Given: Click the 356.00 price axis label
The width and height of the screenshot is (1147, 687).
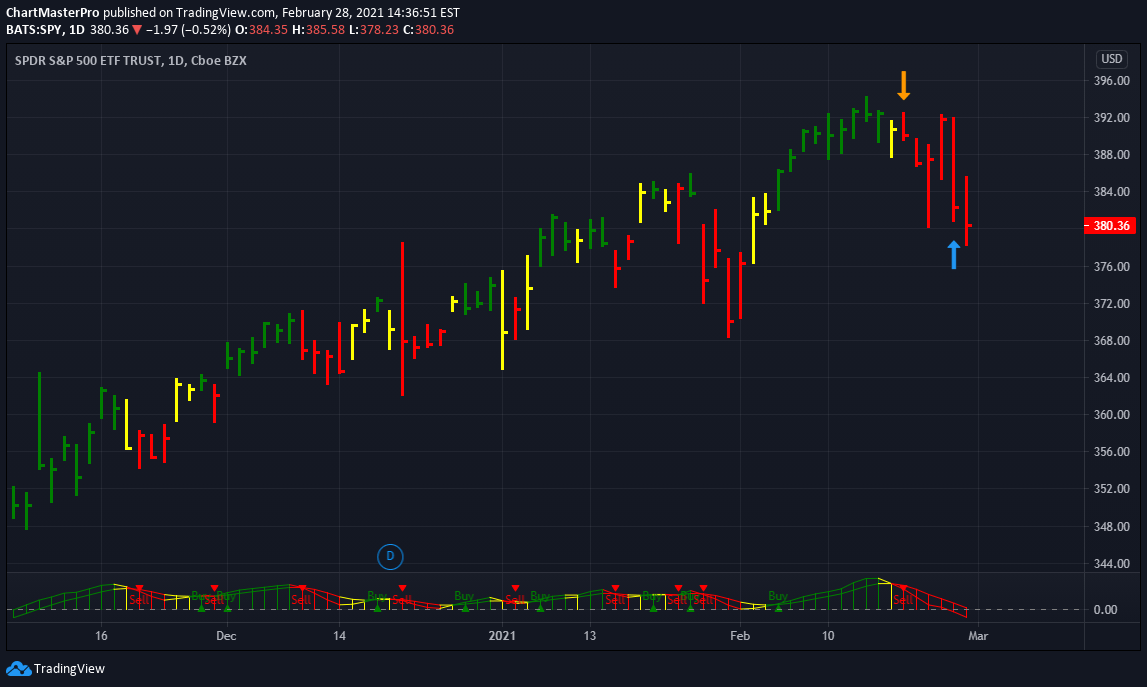Looking at the screenshot, I should pyautogui.click(x=1111, y=452).
